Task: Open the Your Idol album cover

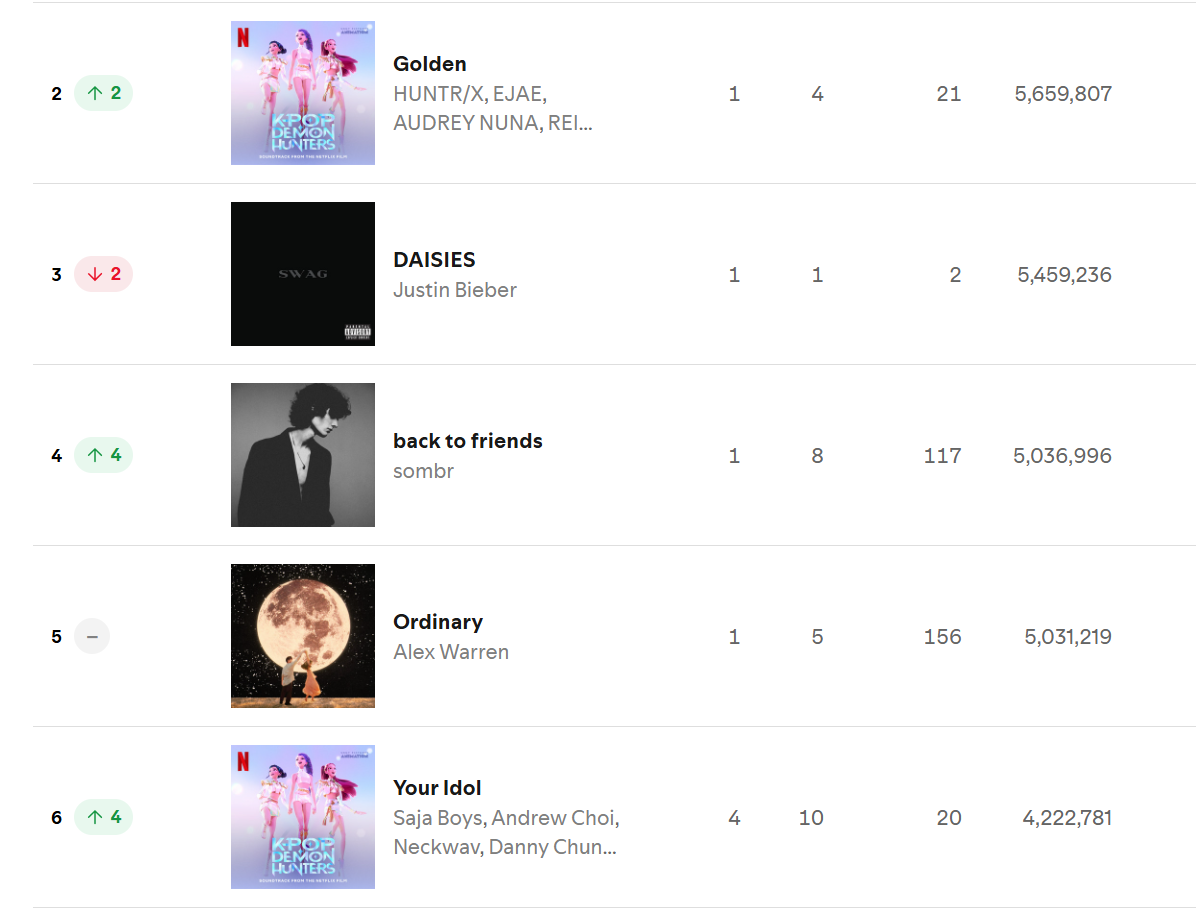Action: click(303, 816)
